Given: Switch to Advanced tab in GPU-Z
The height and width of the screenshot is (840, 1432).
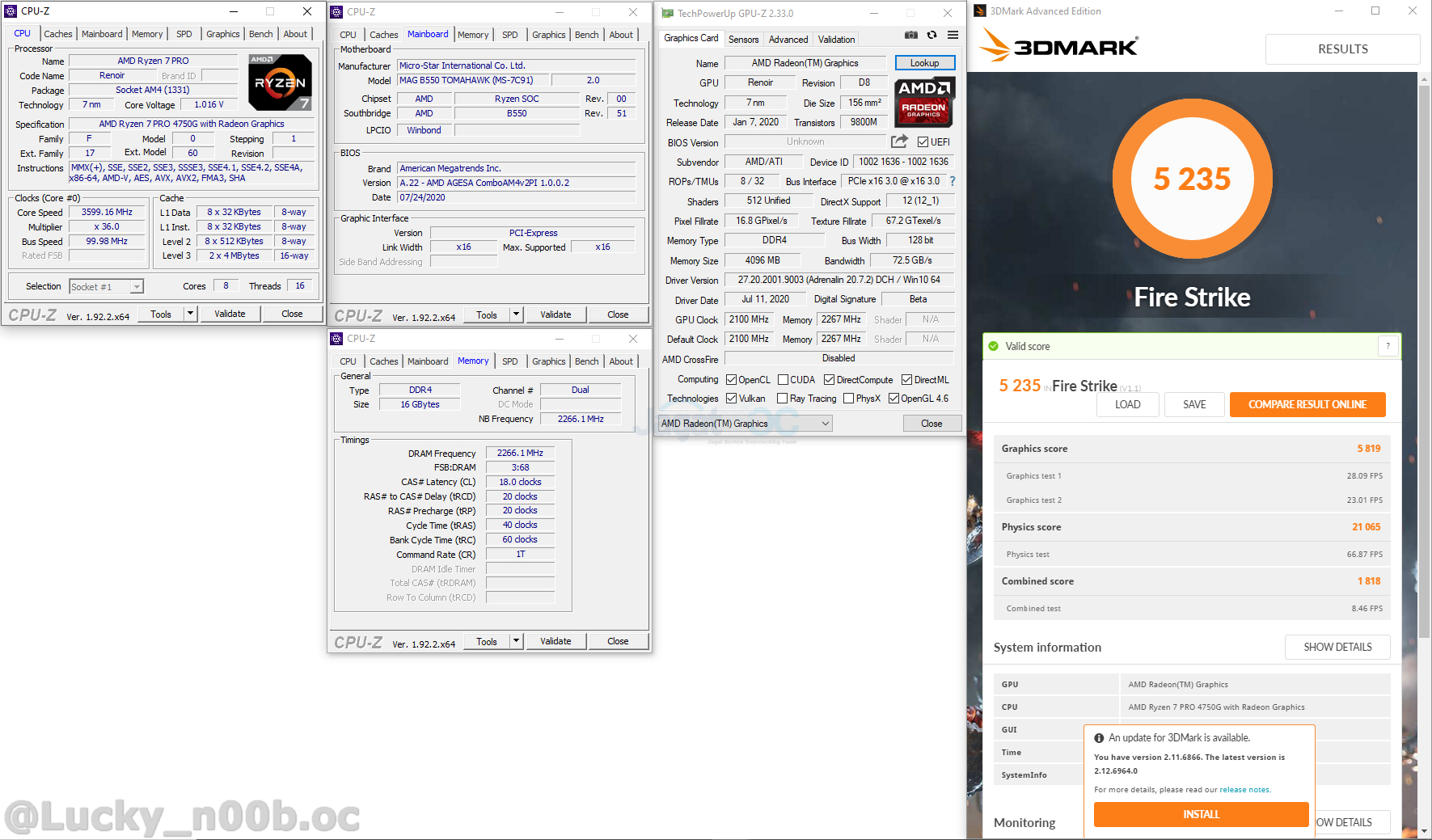Looking at the screenshot, I should (788, 40).
